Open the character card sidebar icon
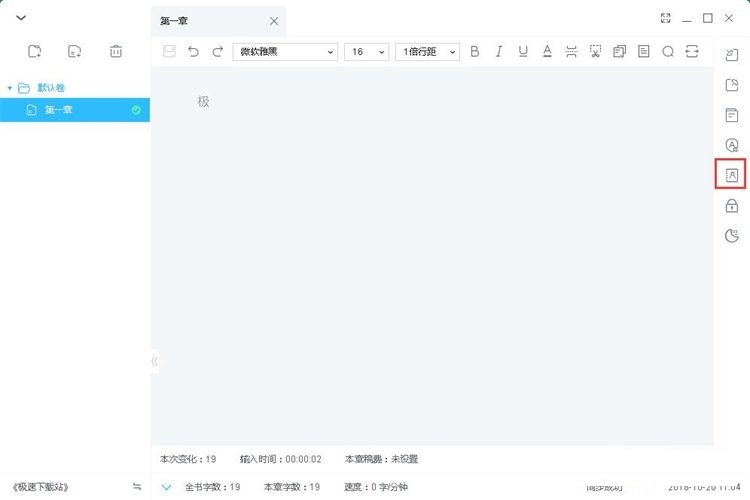Image resolution: width=750 pixels, height=500 pixels. point(732,175)
